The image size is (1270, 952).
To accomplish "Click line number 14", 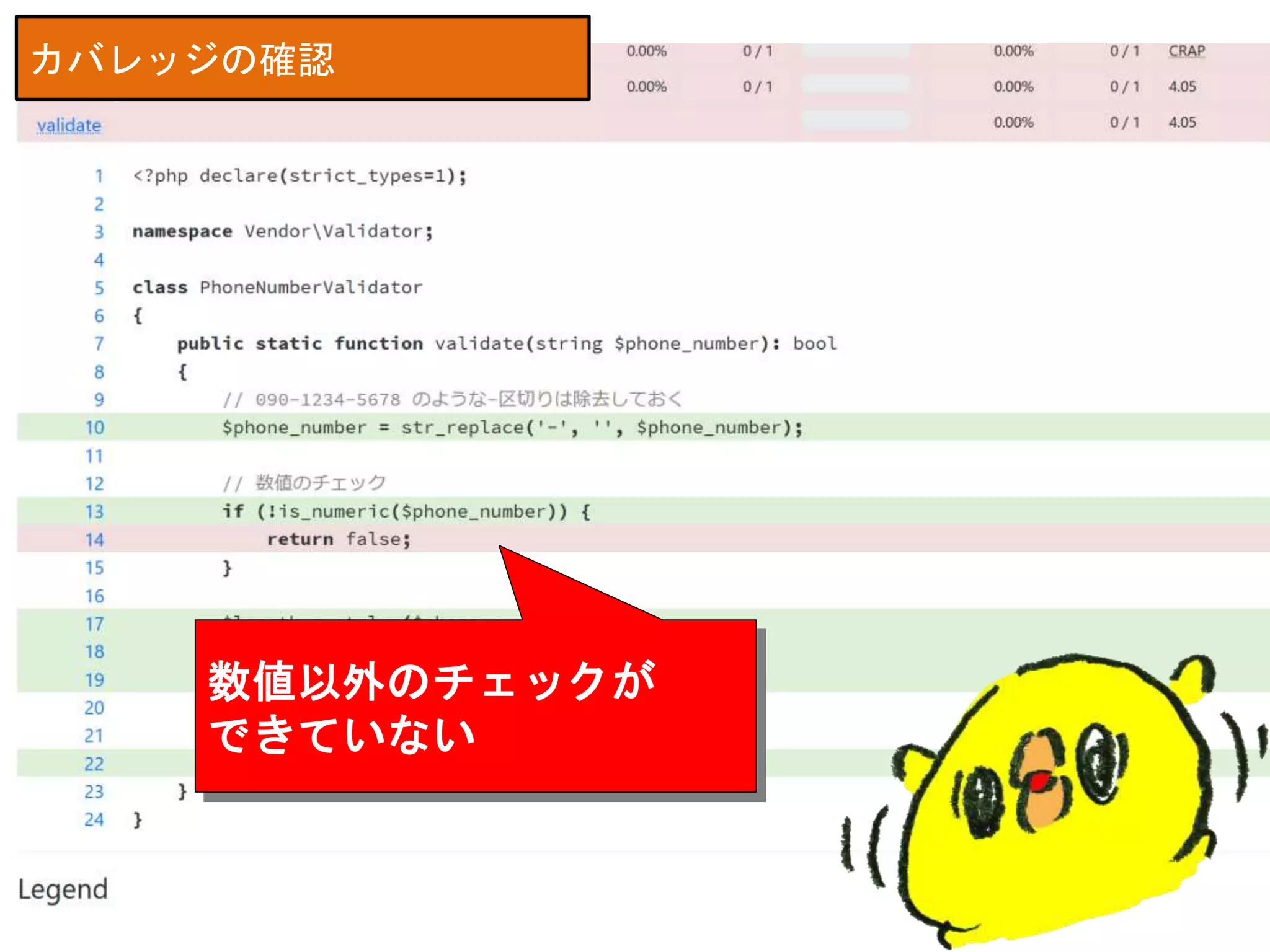I will [x=95, y=540].
